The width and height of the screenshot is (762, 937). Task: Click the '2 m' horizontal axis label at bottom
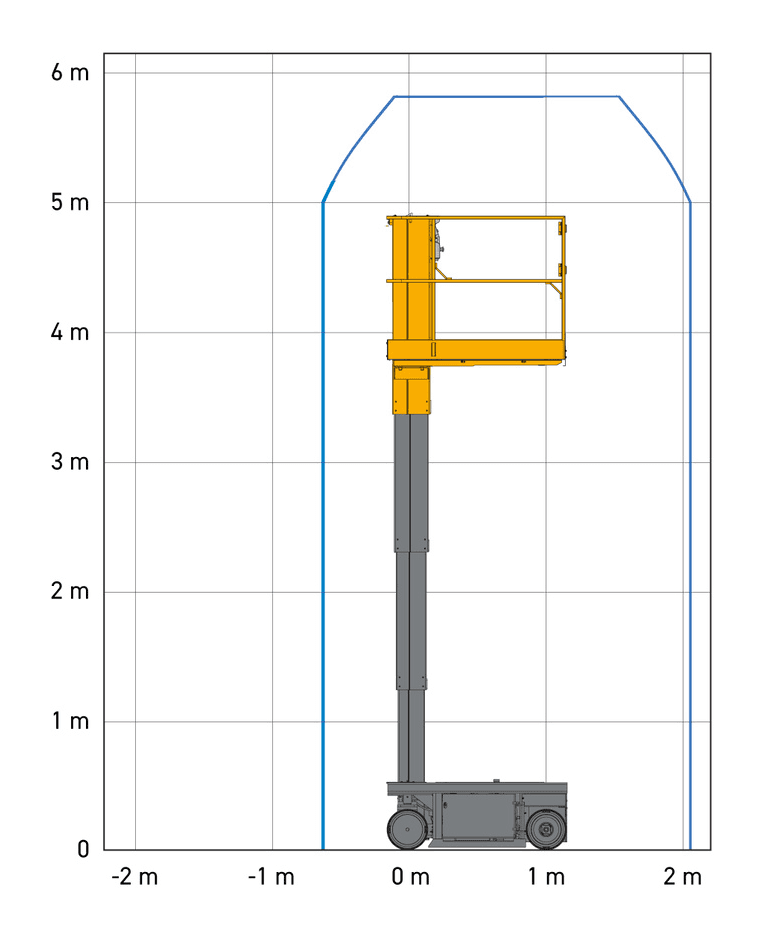point(683,877)
